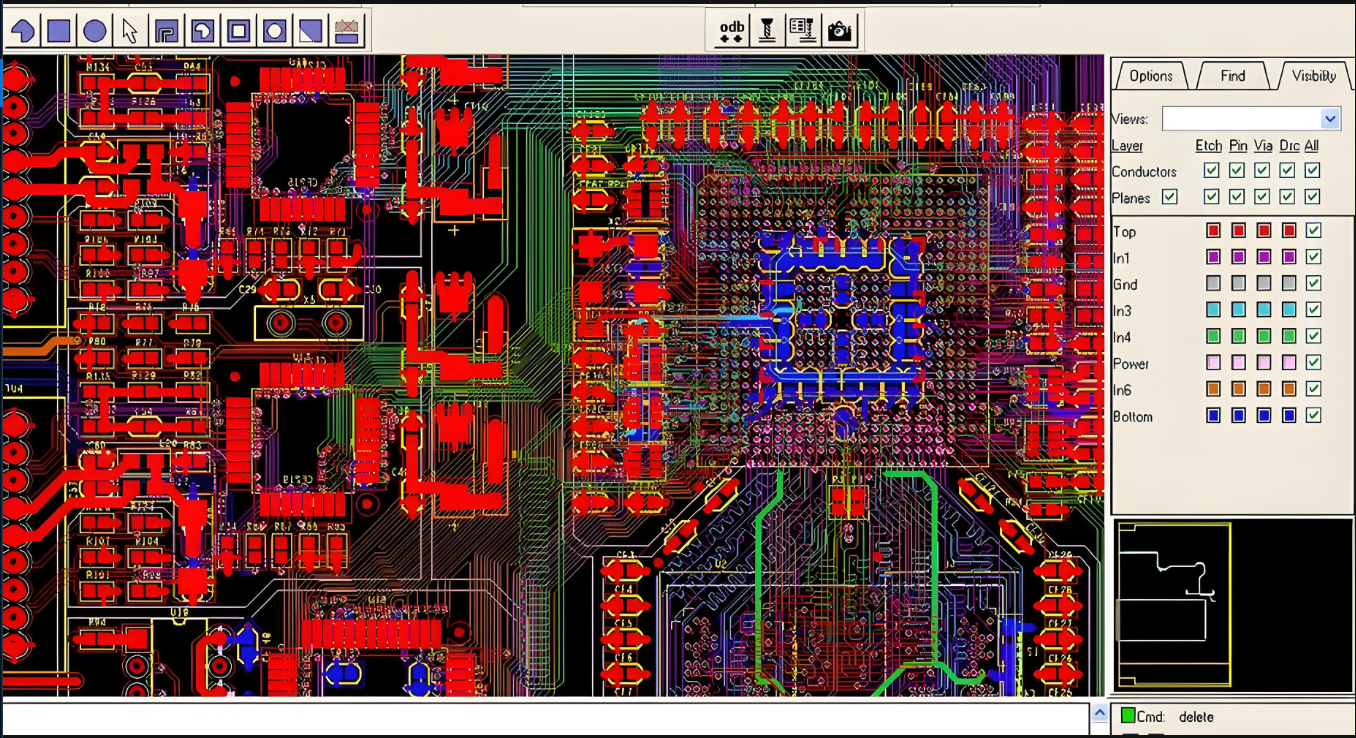Click the delete shape icon with red X
This screenshot has width=1356, height=738.
click(346, 31)
